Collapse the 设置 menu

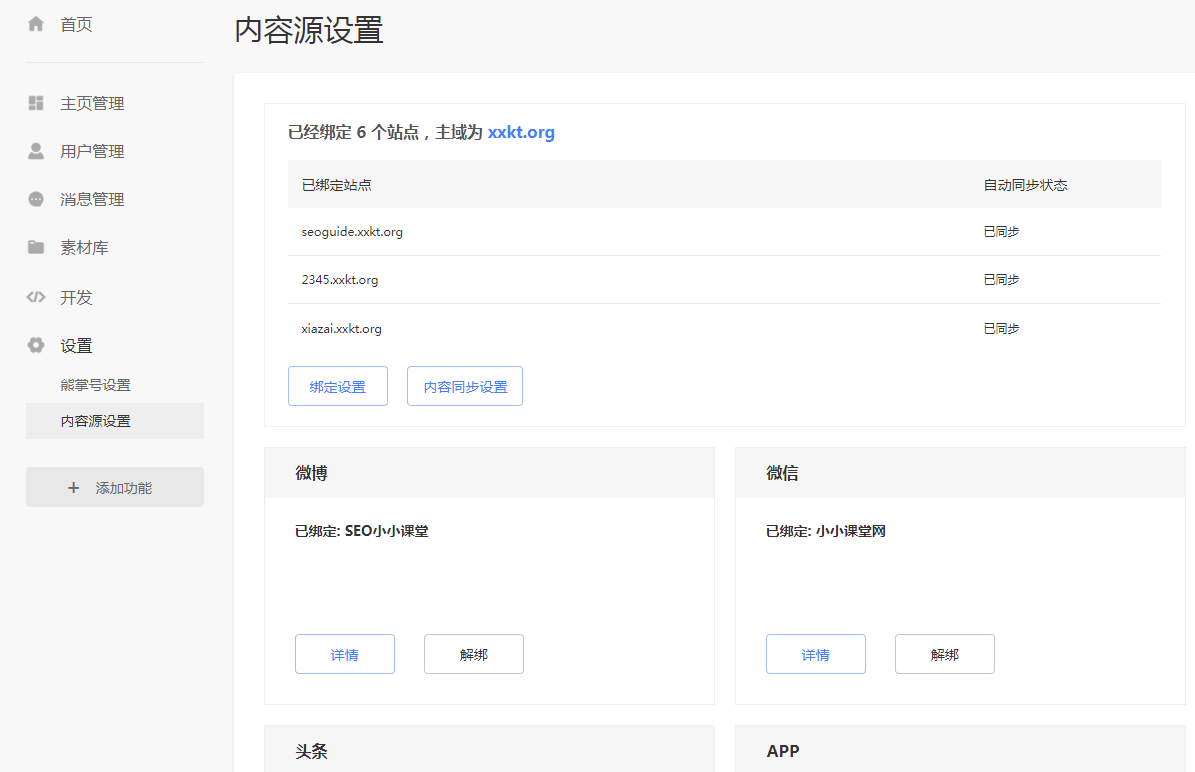pos(76,345)
